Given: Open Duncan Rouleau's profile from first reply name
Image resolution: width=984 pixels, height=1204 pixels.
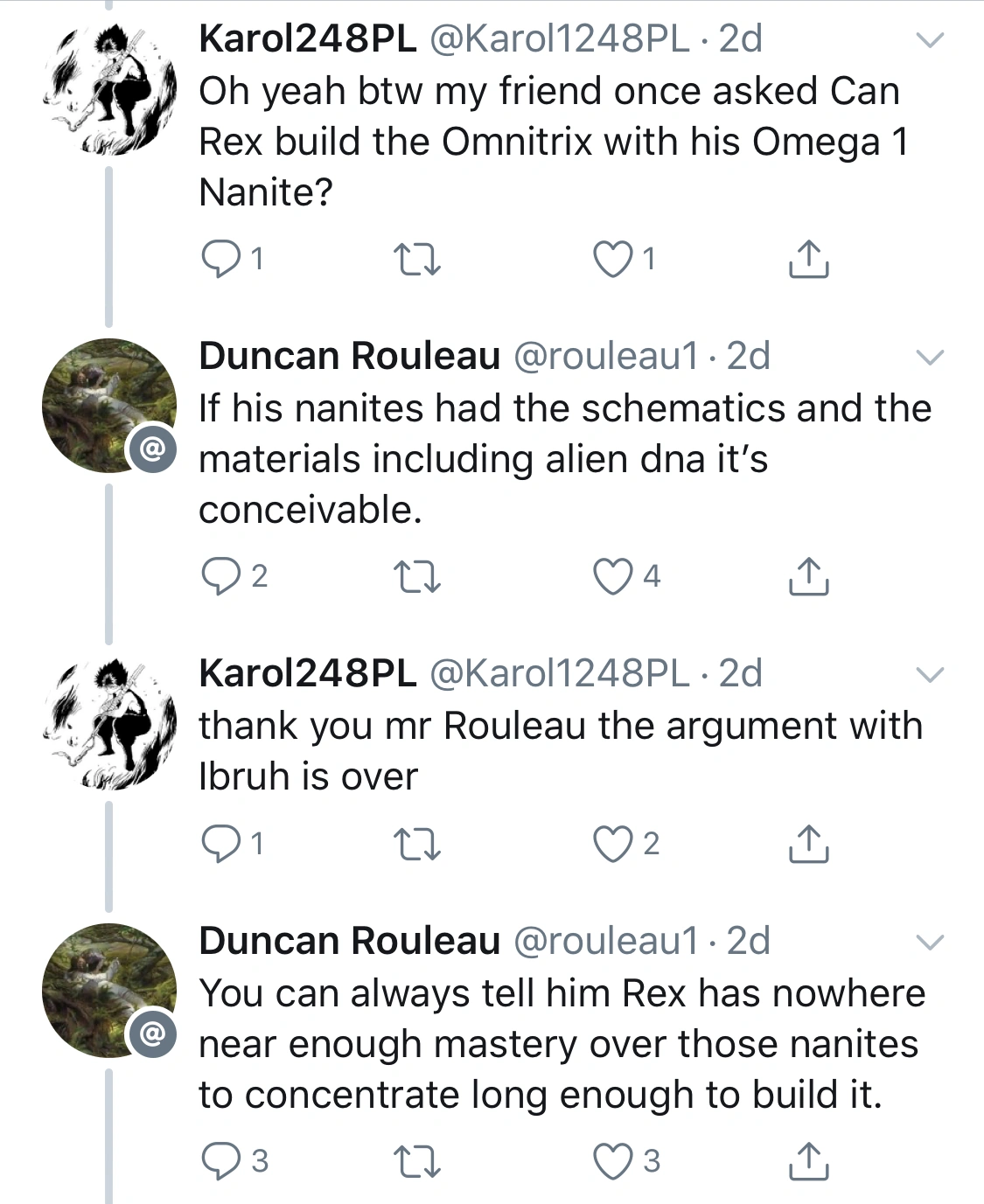Looking at the screenshot, I should coord(349,356).
